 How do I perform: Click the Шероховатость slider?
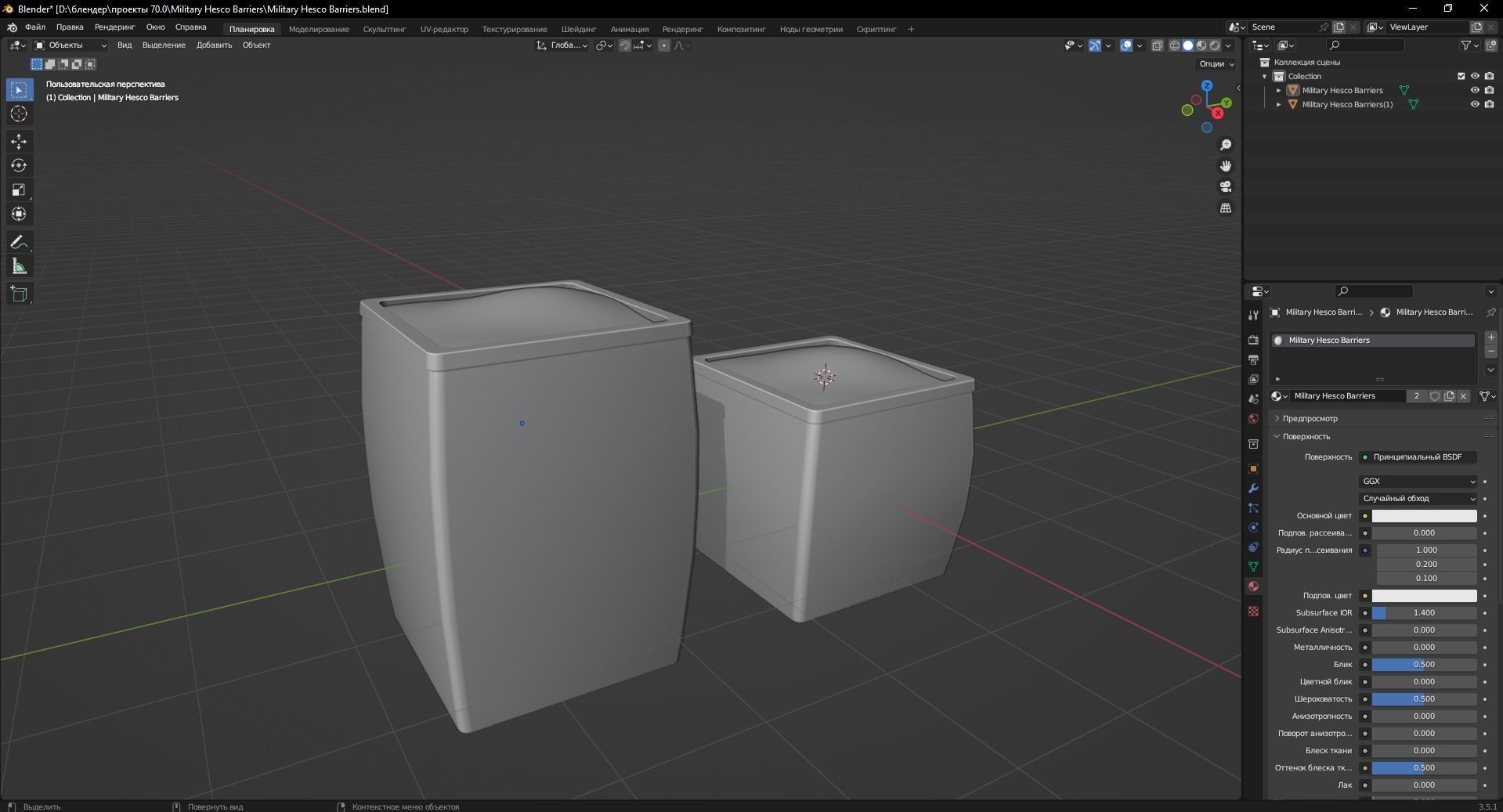1424,699
